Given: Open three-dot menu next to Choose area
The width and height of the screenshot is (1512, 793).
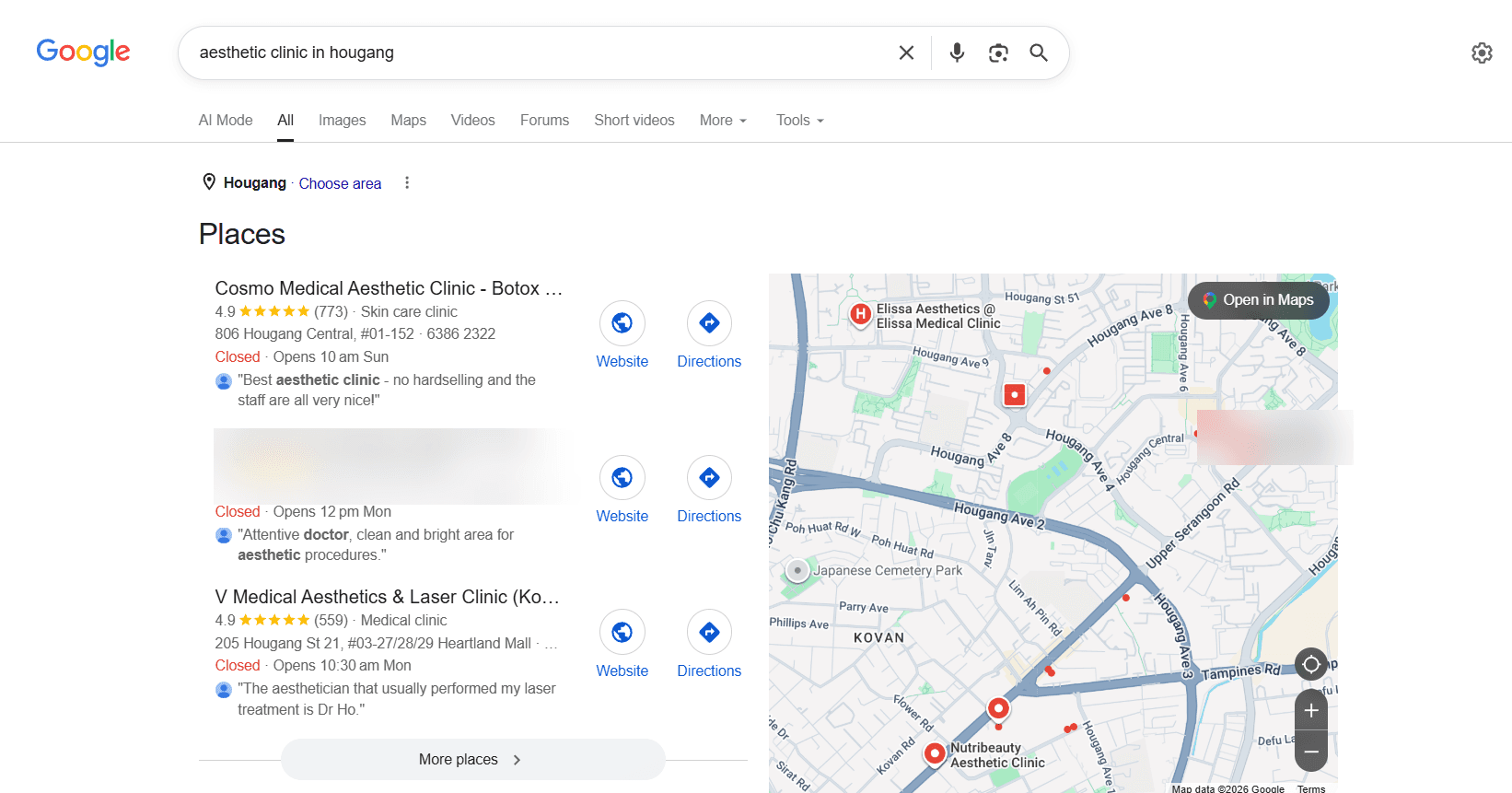Looking at the screenshot, I should tap(407, 182).
